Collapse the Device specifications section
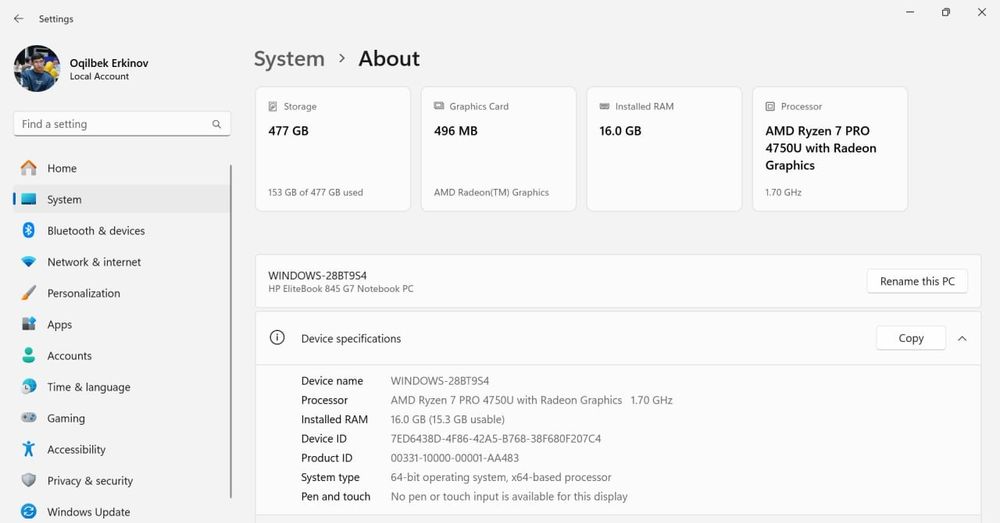Viewport: 1000px width, 523px height. pyautogui.click(x=962, y=339)
